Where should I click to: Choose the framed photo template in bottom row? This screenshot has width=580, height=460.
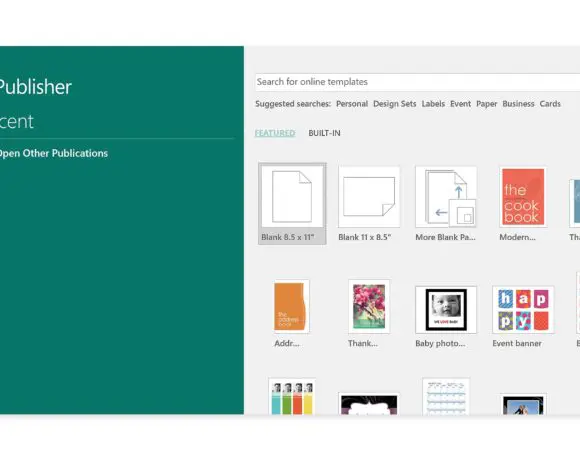[x=523, y=405]
